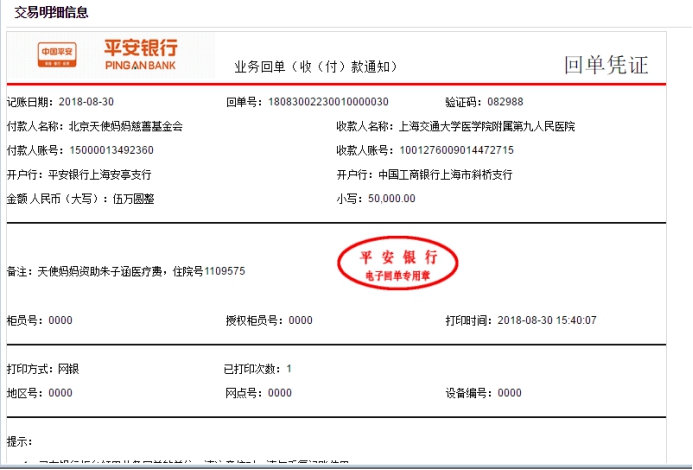Click the 中国平安 logo icon
The image size is (693, 470).
[57, 55]
